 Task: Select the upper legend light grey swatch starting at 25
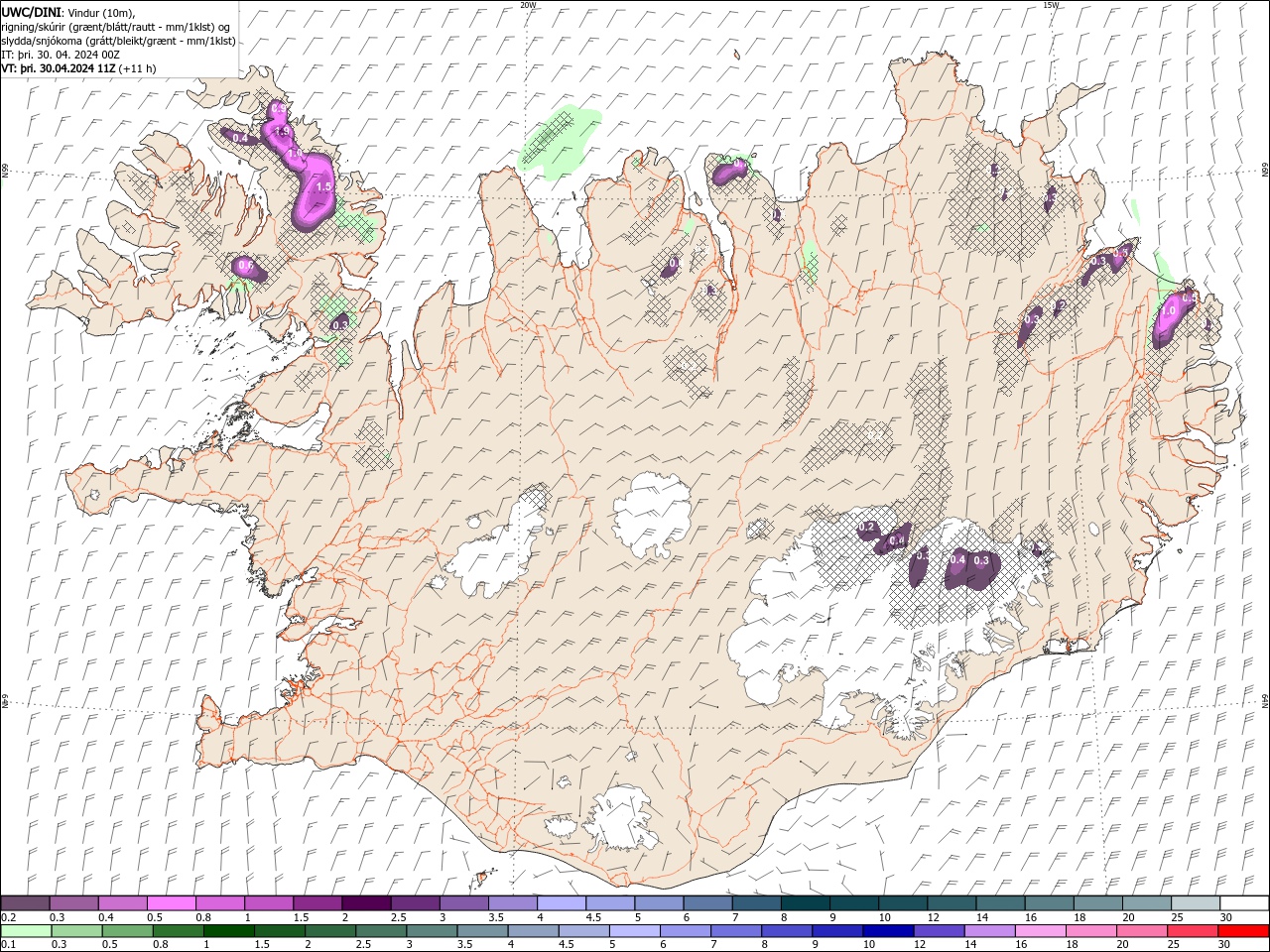point(1196,903)
